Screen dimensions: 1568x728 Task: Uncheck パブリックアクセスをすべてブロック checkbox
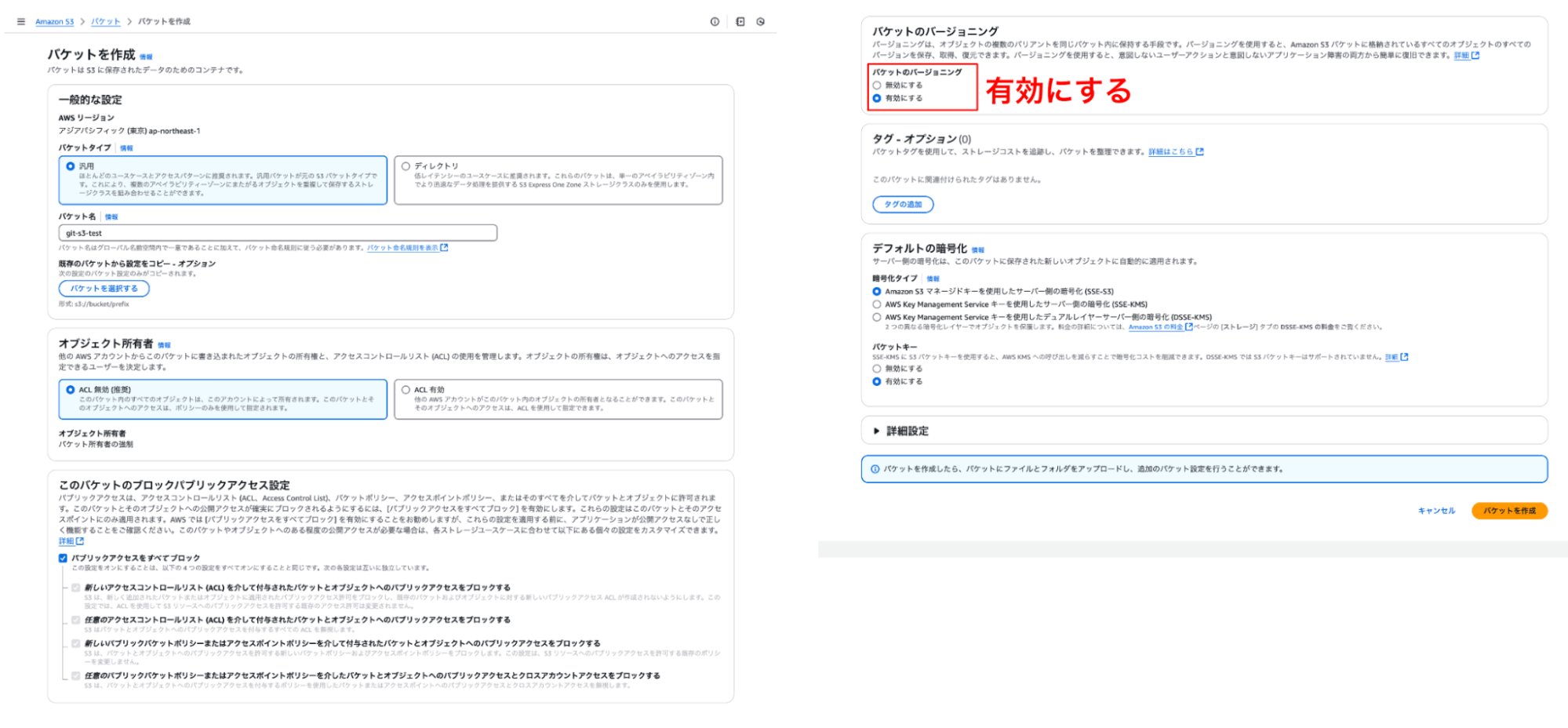click(x=63, y=558)
